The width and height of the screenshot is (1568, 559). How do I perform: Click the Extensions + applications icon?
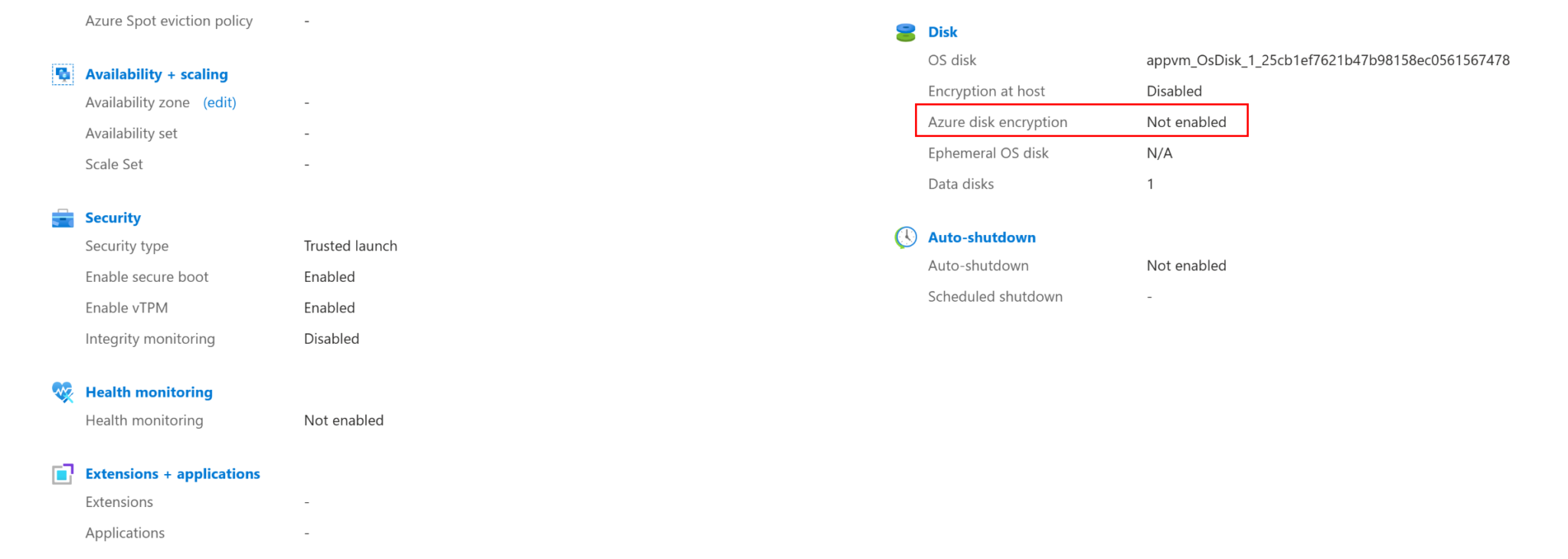(x=63, y=473)
